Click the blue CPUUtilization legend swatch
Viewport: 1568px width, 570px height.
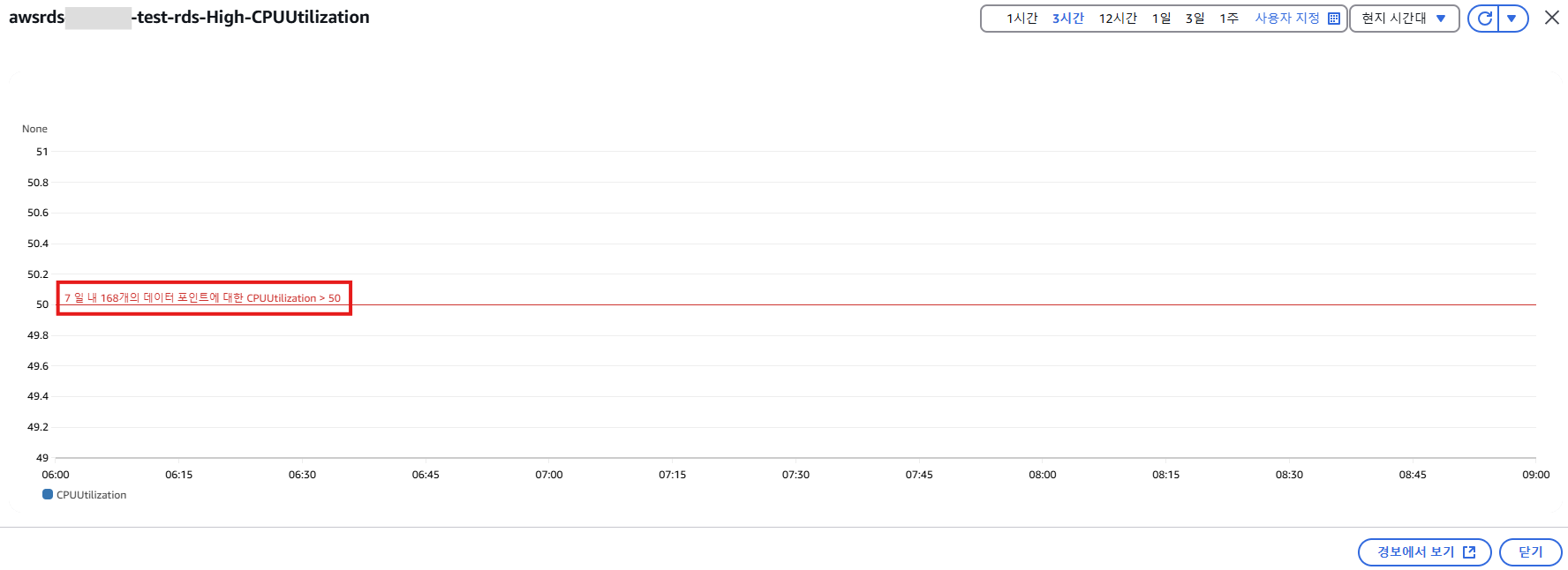[x=48, y=495]
